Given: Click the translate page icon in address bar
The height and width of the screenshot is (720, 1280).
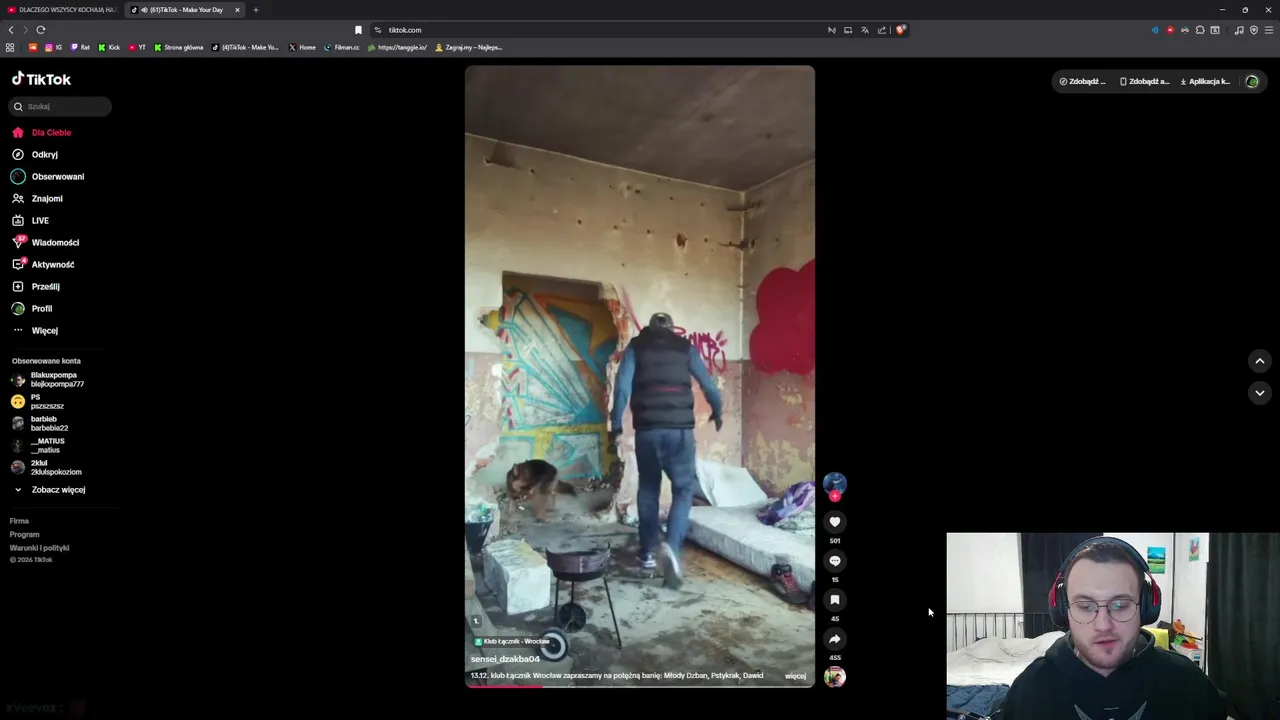Looking at the screenshot, I should click(x=865, y=30).
